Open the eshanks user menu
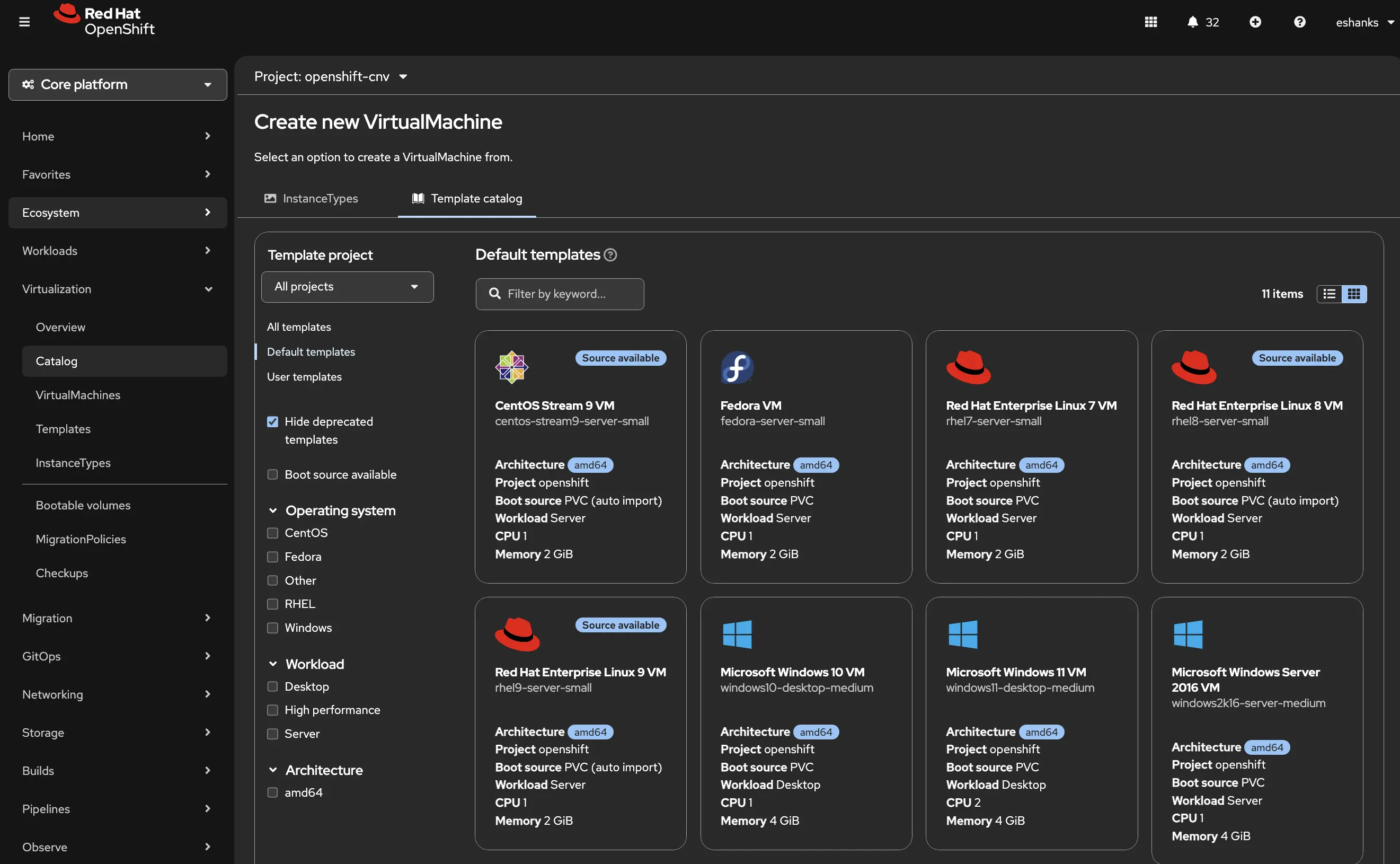 pyautogui.click(x=1364, y=22)
